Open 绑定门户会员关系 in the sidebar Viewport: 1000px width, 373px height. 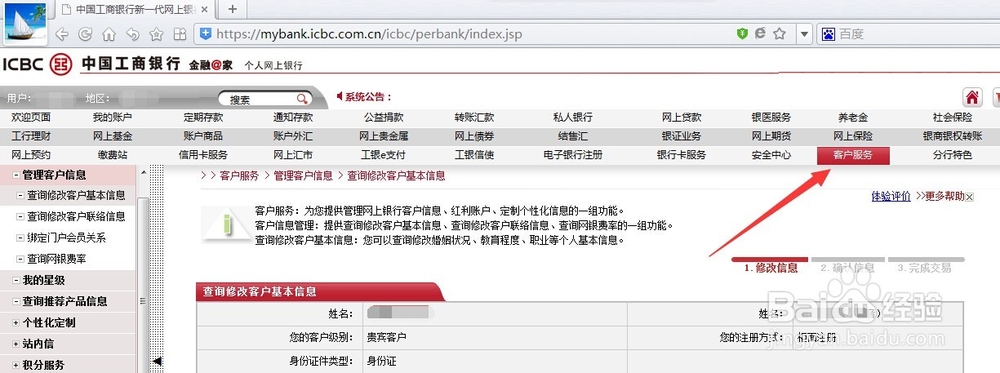click(66, 238)
